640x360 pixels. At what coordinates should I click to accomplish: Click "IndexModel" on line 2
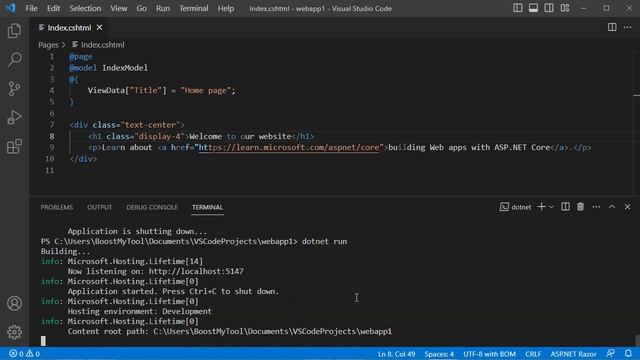tap(125, 68)
